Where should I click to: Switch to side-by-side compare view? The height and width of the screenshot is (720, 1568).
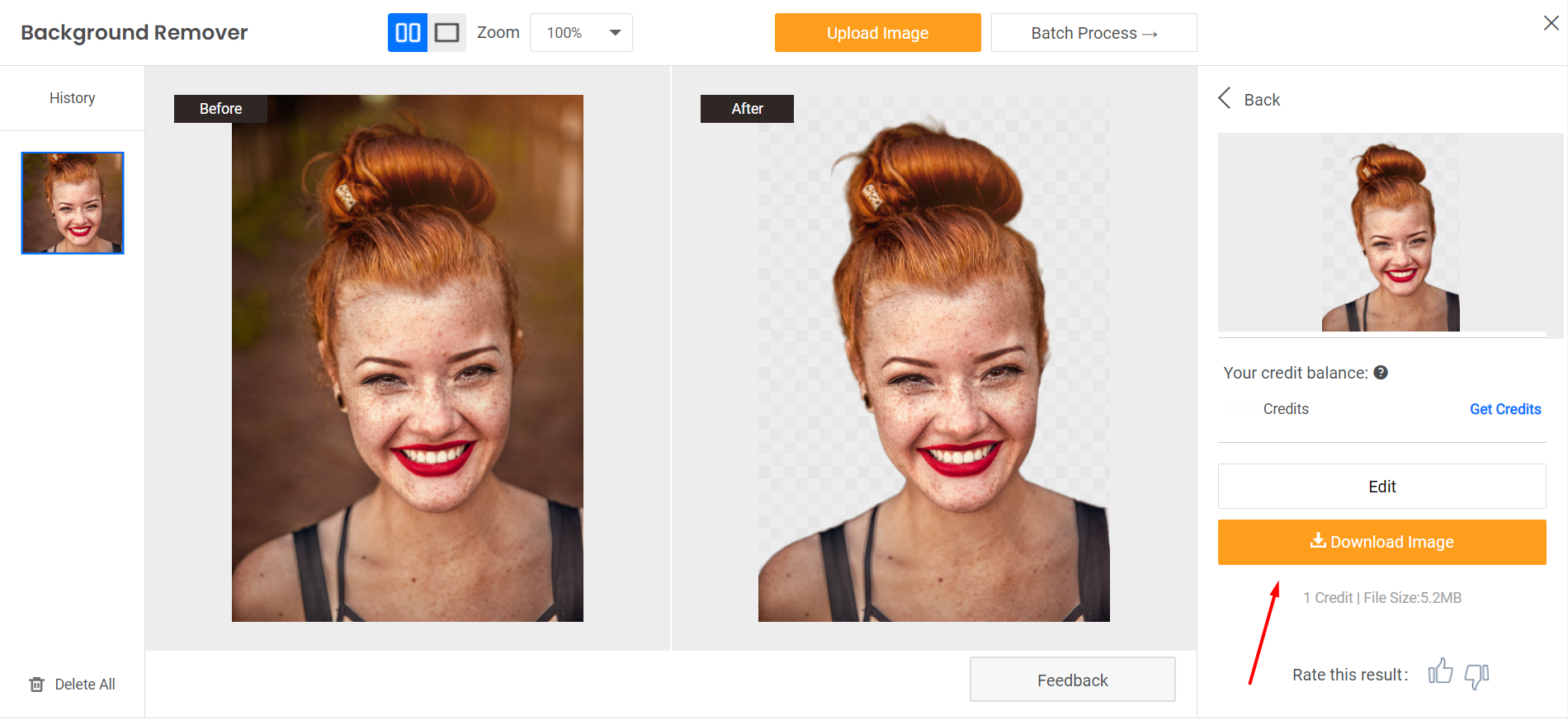[x=408, y=33]
